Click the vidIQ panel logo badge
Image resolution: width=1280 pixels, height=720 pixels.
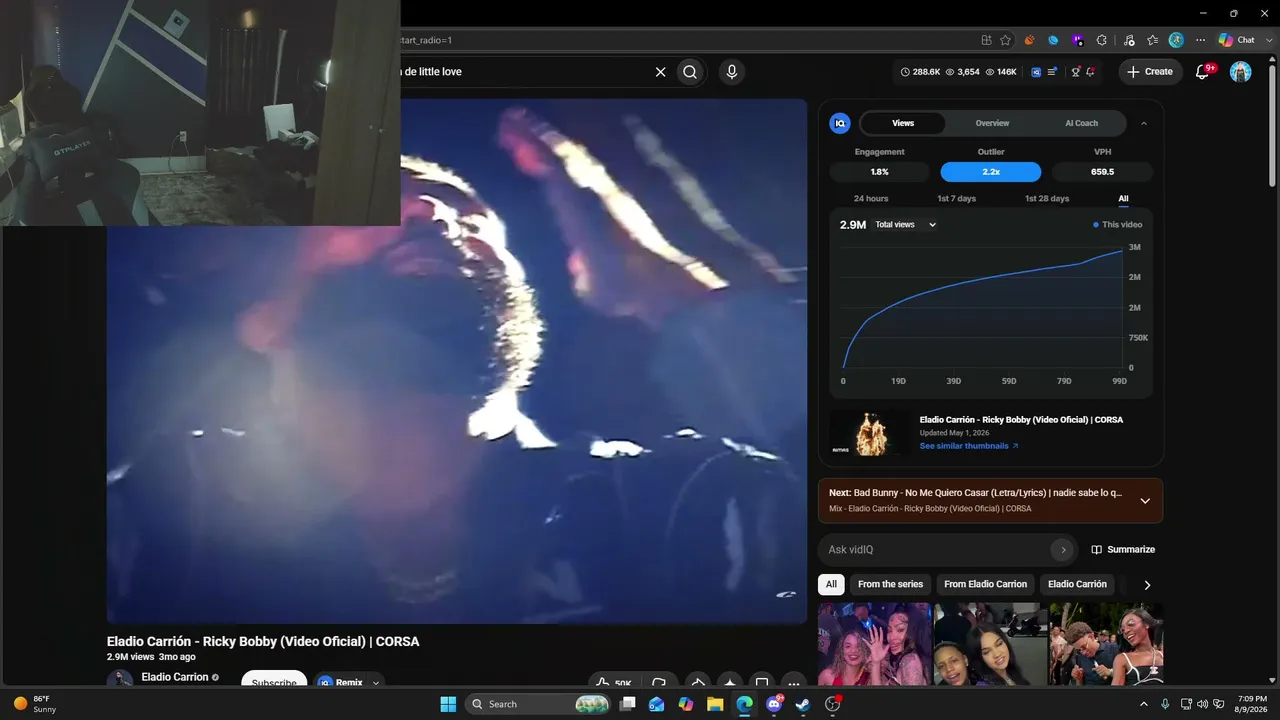pos(840,123)
